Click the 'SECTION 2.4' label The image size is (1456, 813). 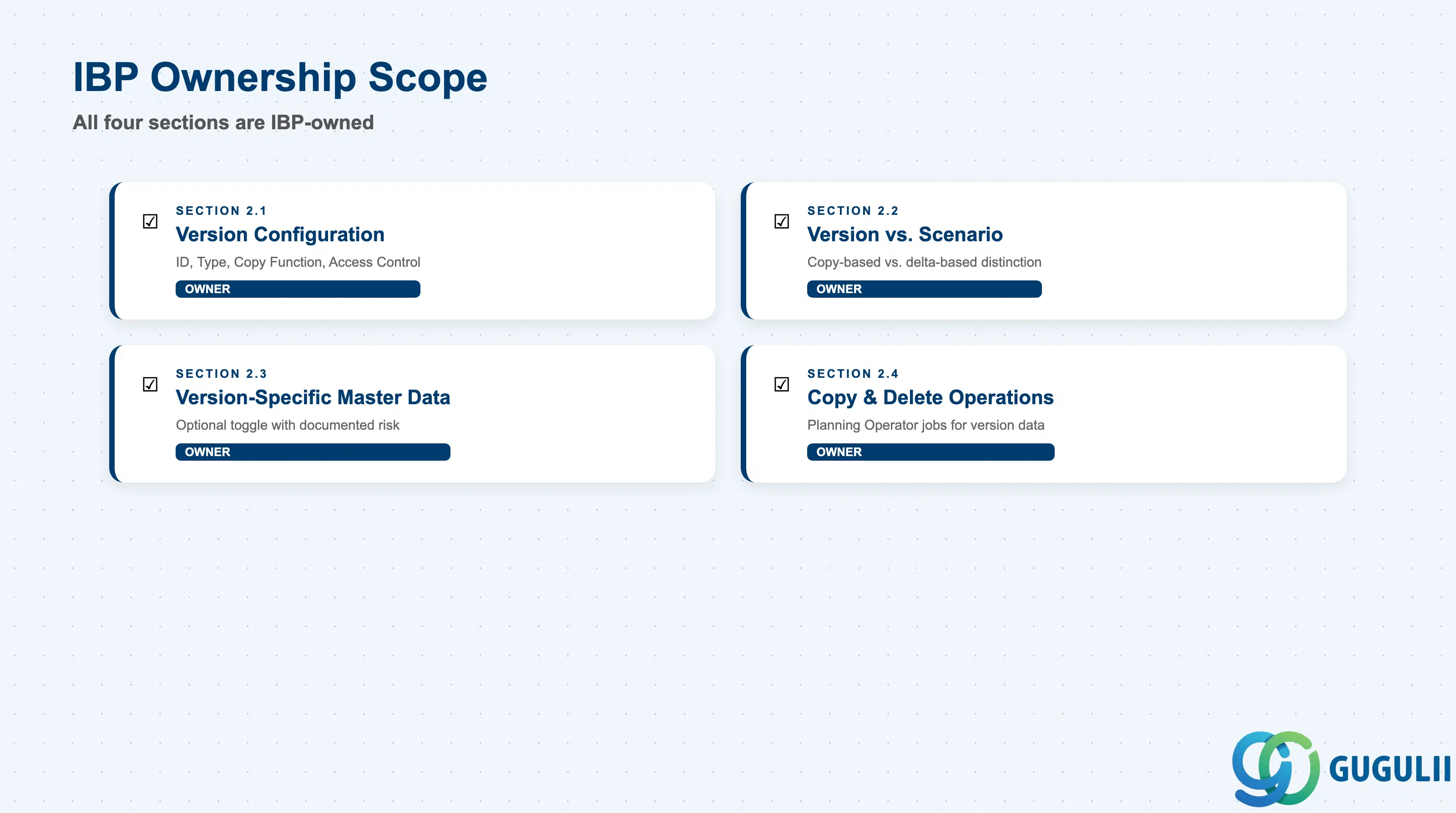pos(852,374)
